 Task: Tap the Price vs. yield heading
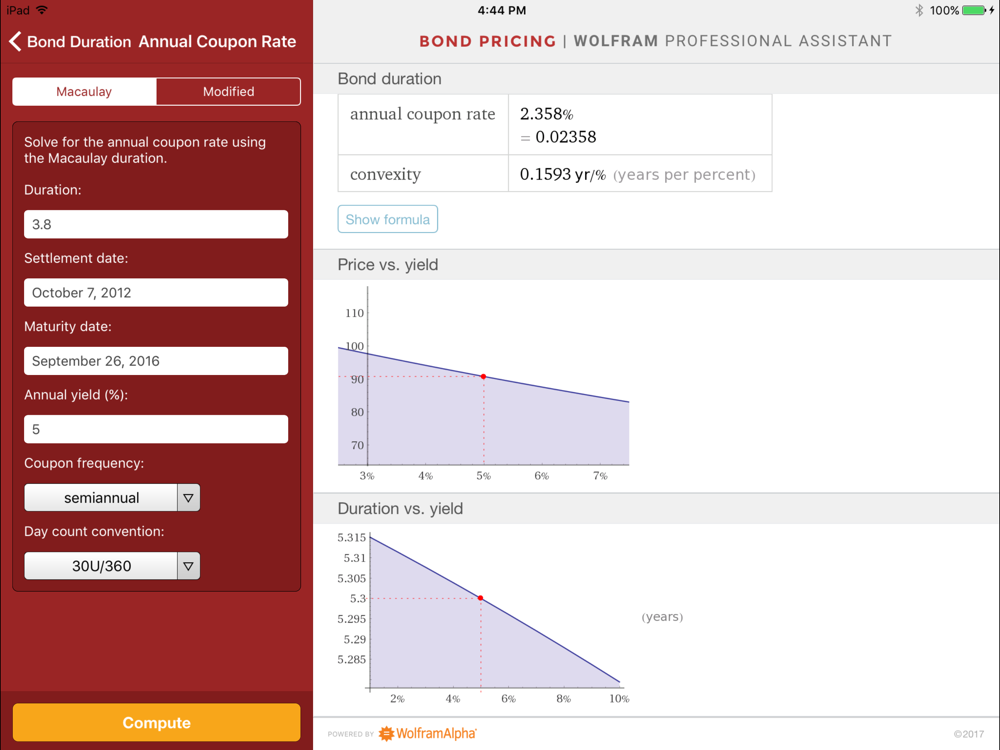pos(388,265)
